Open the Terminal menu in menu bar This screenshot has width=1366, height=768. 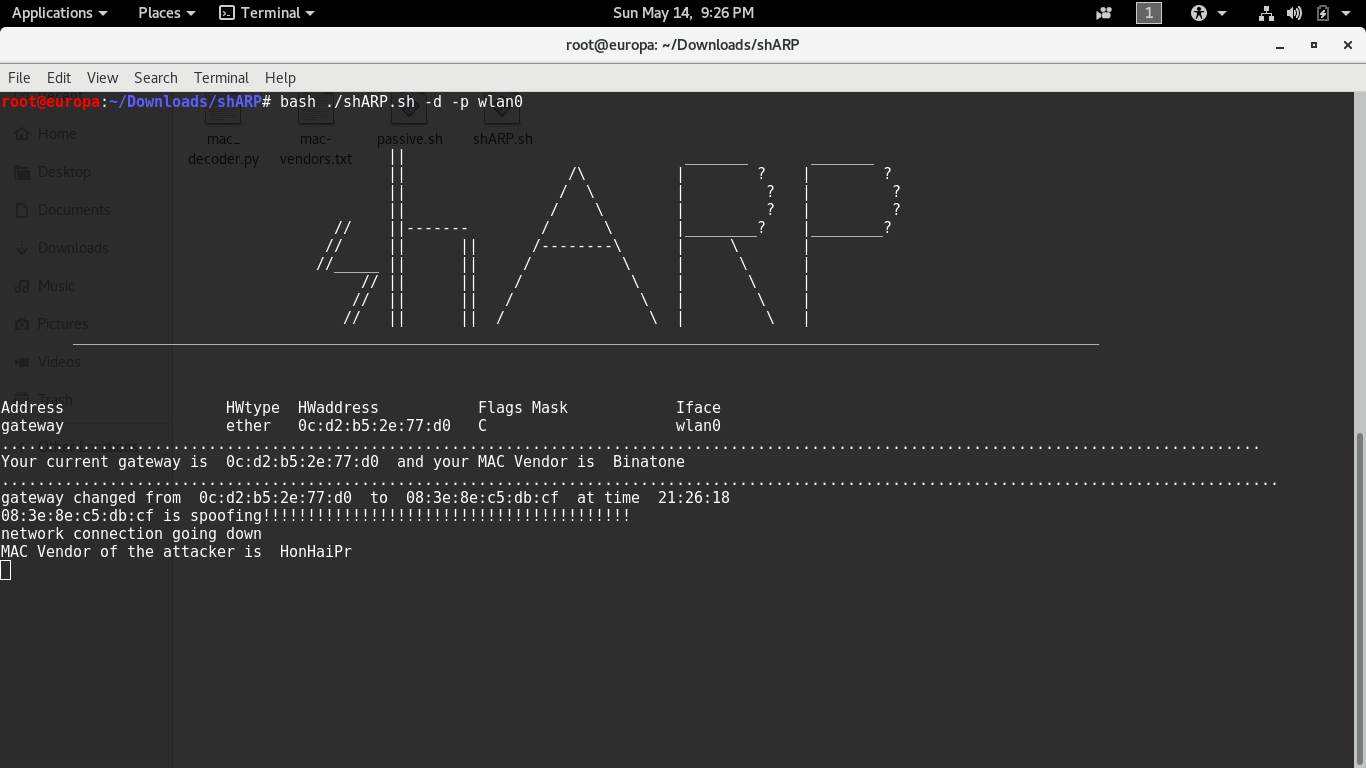(221, 77)
